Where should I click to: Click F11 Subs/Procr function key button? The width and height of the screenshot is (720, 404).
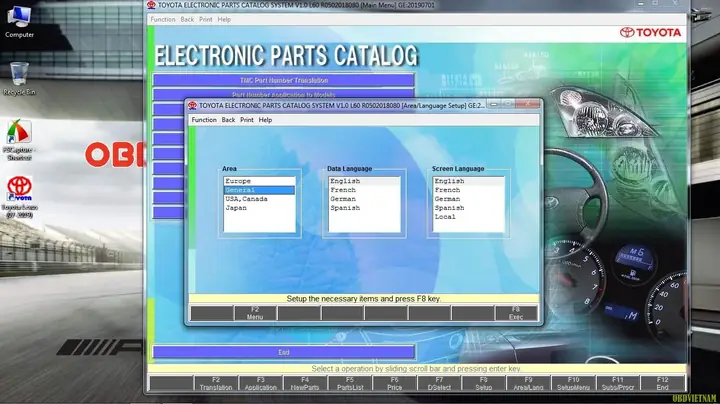coord(618,384)
